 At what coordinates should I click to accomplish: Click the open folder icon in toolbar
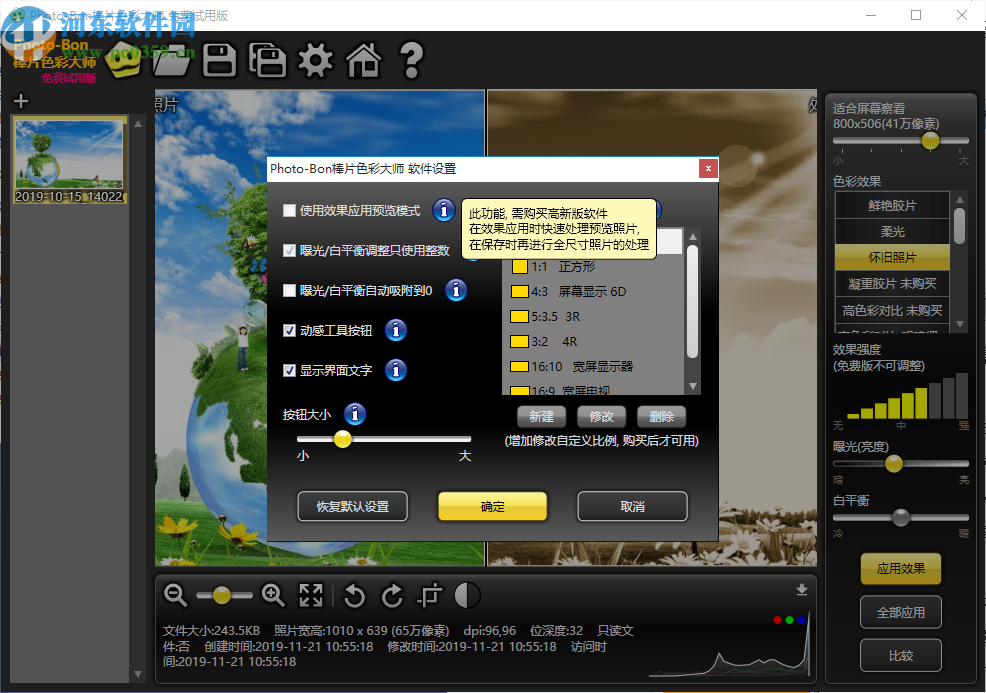coord(172,60)
